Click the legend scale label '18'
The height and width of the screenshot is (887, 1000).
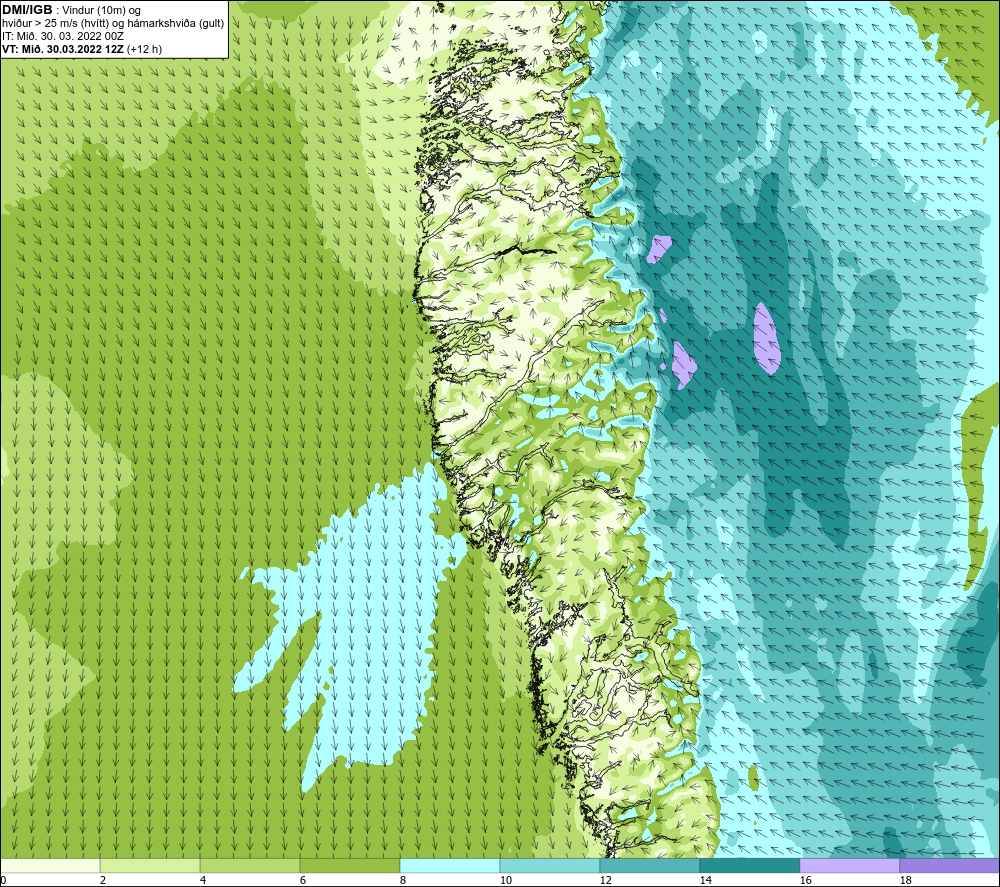(906, 880)
